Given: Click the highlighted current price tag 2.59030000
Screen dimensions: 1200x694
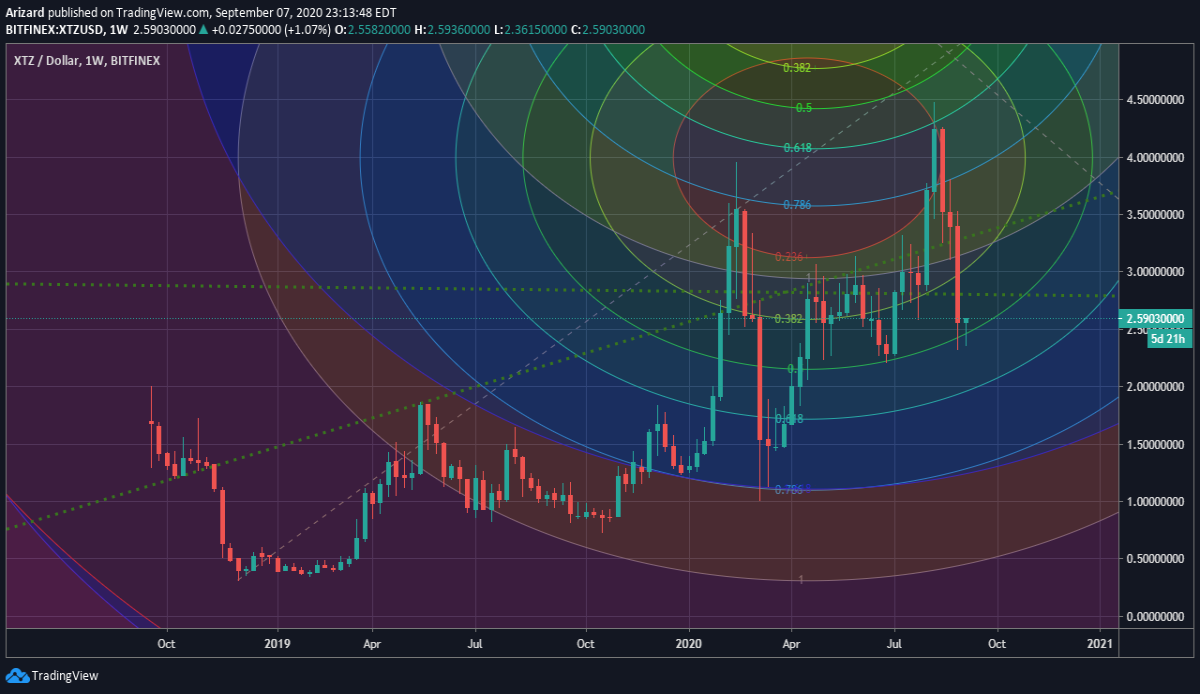Looking at the screenshot, I should click(1155, 319).
